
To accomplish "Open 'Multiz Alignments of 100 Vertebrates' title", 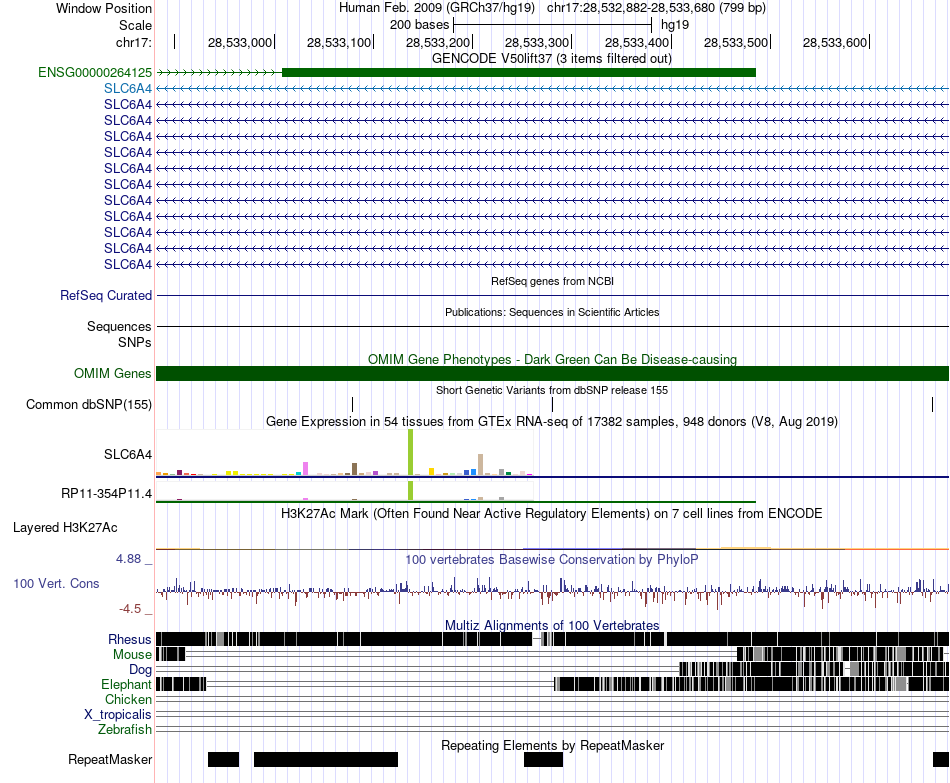I will 552,625.
